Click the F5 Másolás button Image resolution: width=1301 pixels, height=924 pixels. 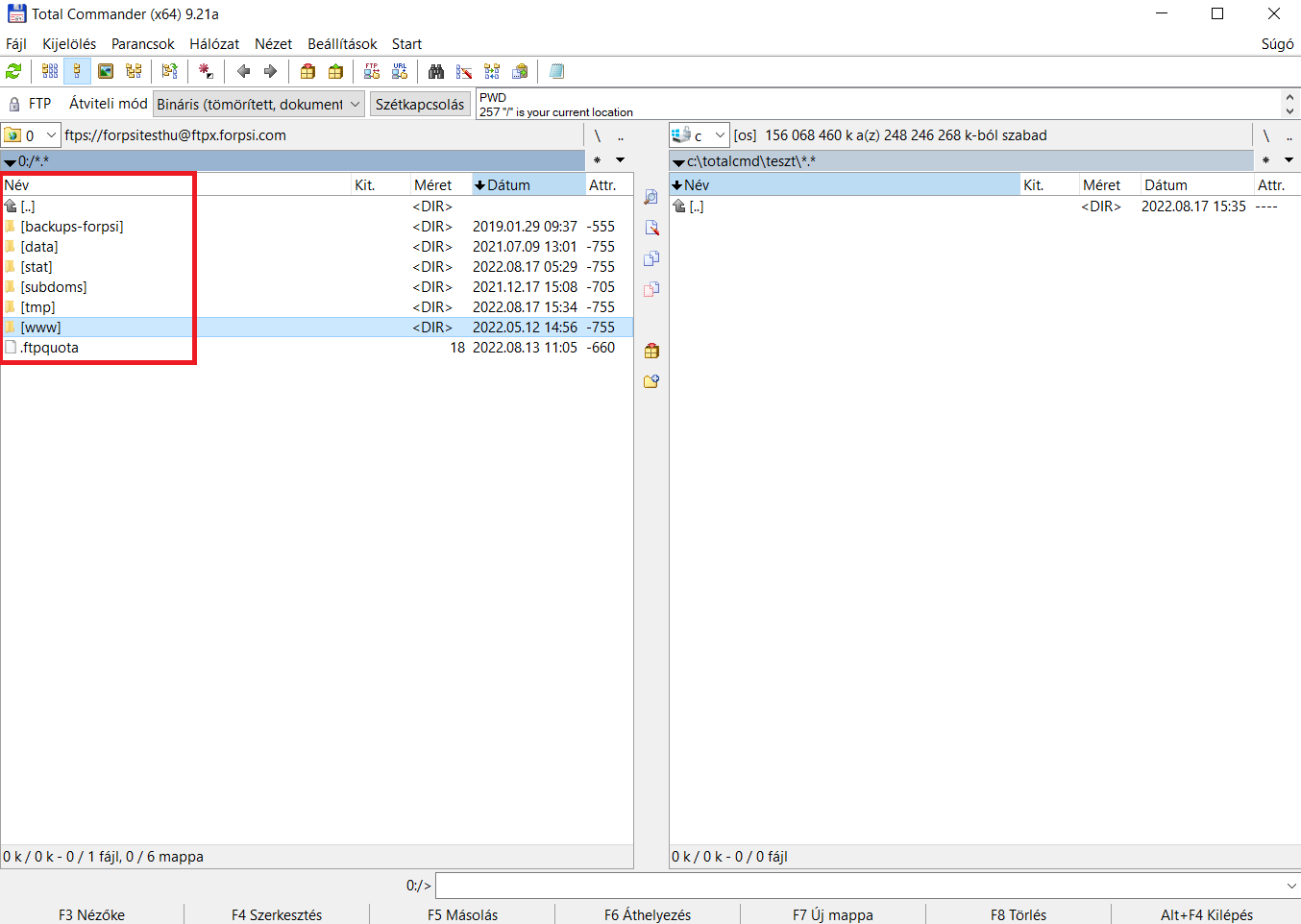[463, 914]
